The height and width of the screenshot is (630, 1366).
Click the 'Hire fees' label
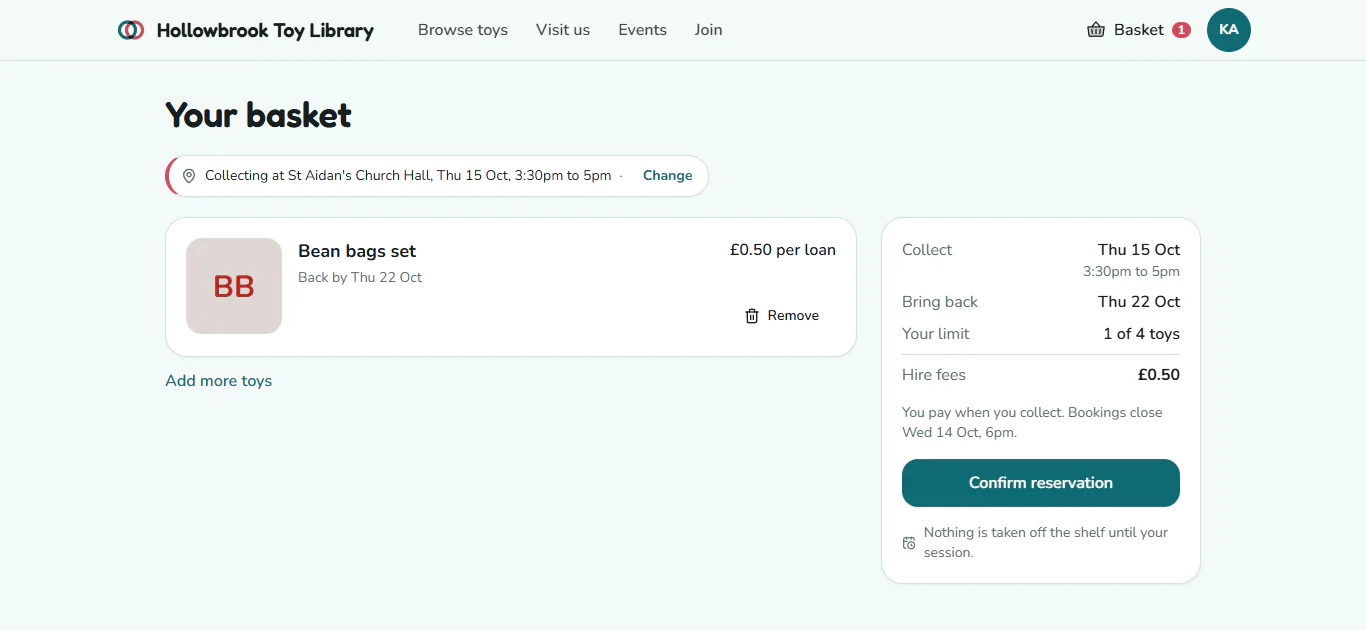934,375
